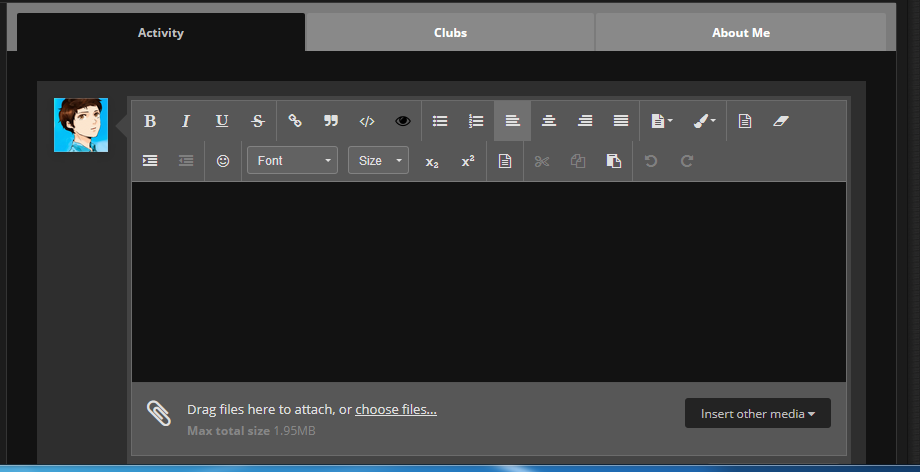920x472 pixels.
Task: Decrease paragraph indent
Action: click(186, 161)
